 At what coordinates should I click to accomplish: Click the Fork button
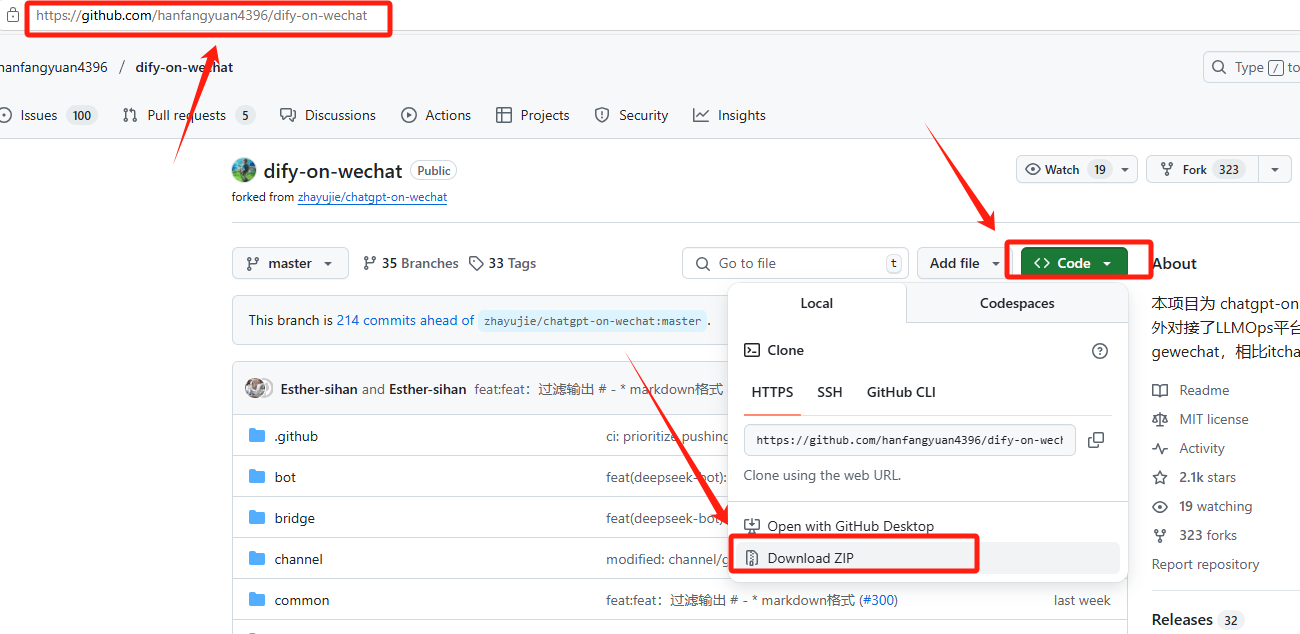pos(1194,170)
